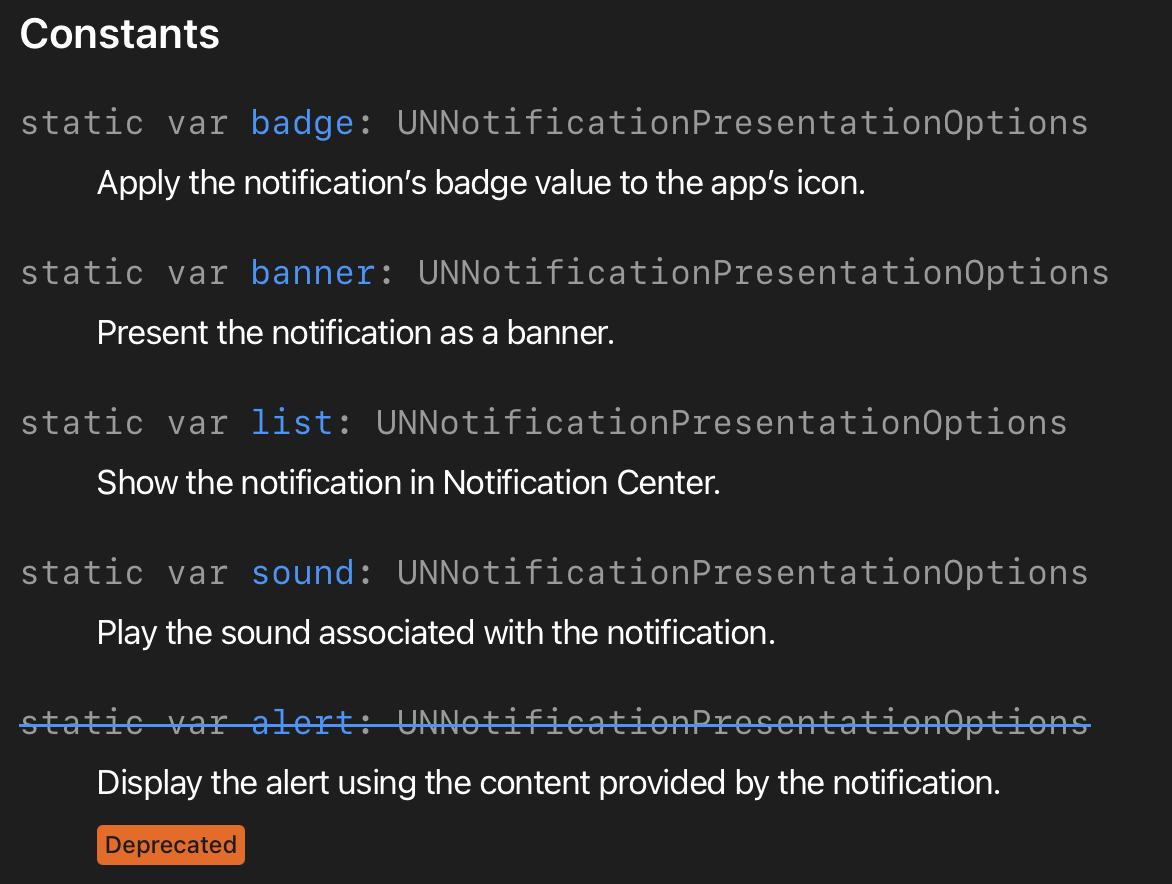1172x884 pixels.
Task: Open the badge constant link
Action: [302, 123]
